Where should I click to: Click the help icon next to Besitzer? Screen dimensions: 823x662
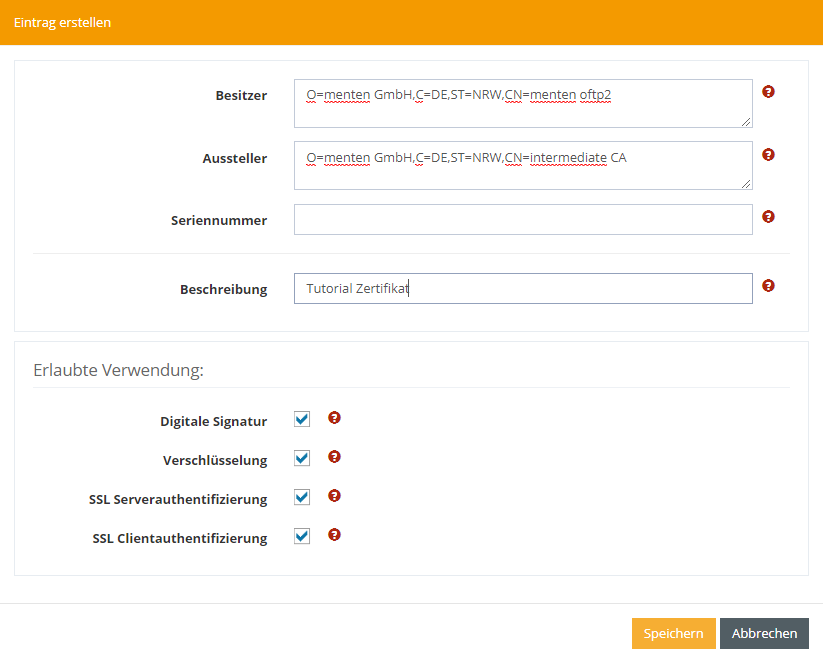tap(768, 92)
